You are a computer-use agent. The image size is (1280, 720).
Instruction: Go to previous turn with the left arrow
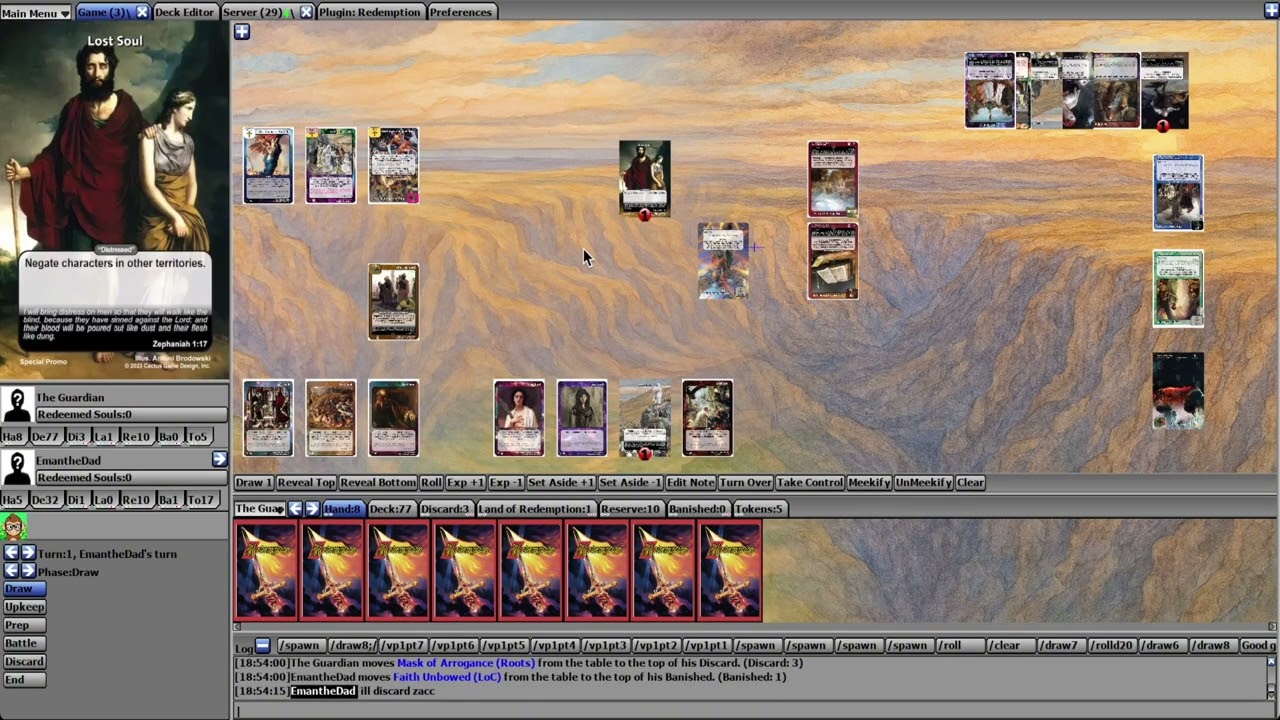(x=10, y=553)
